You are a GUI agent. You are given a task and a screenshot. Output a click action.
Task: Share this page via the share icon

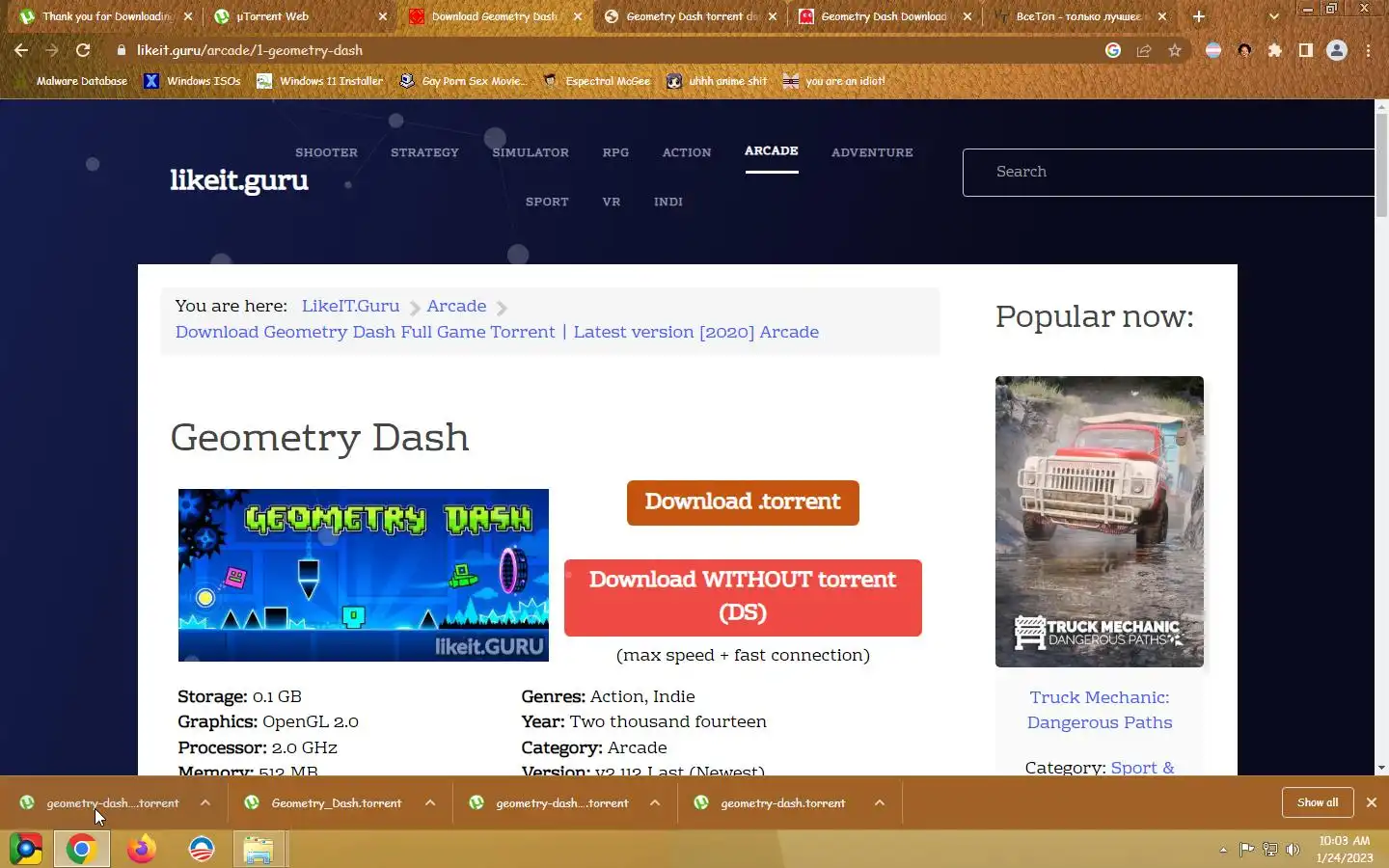[1144, 50]
